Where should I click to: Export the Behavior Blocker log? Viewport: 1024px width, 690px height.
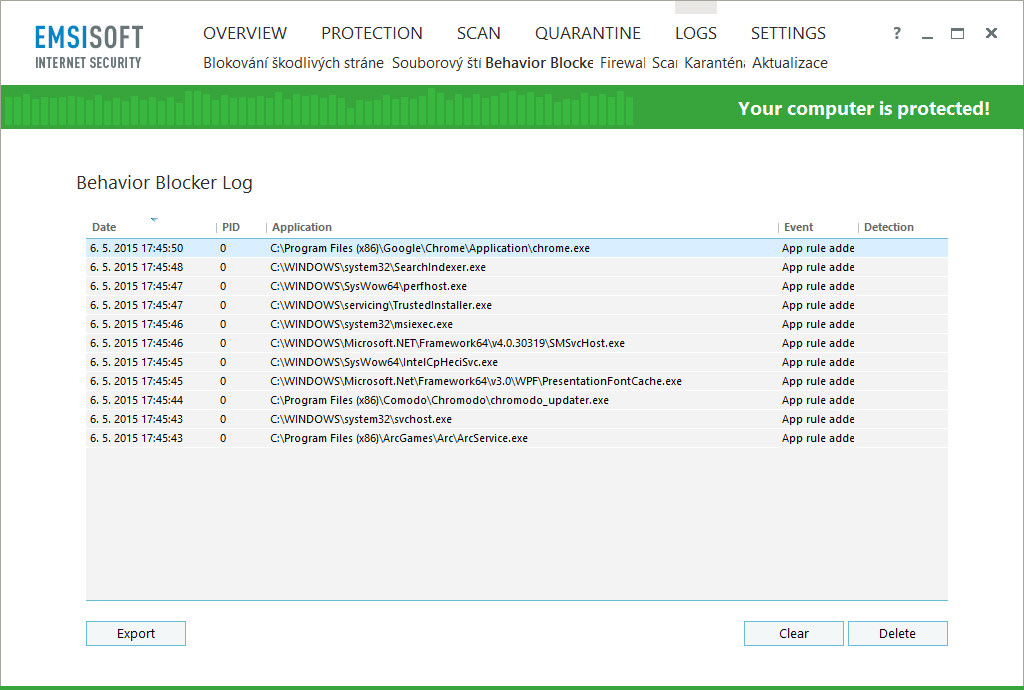135,633
